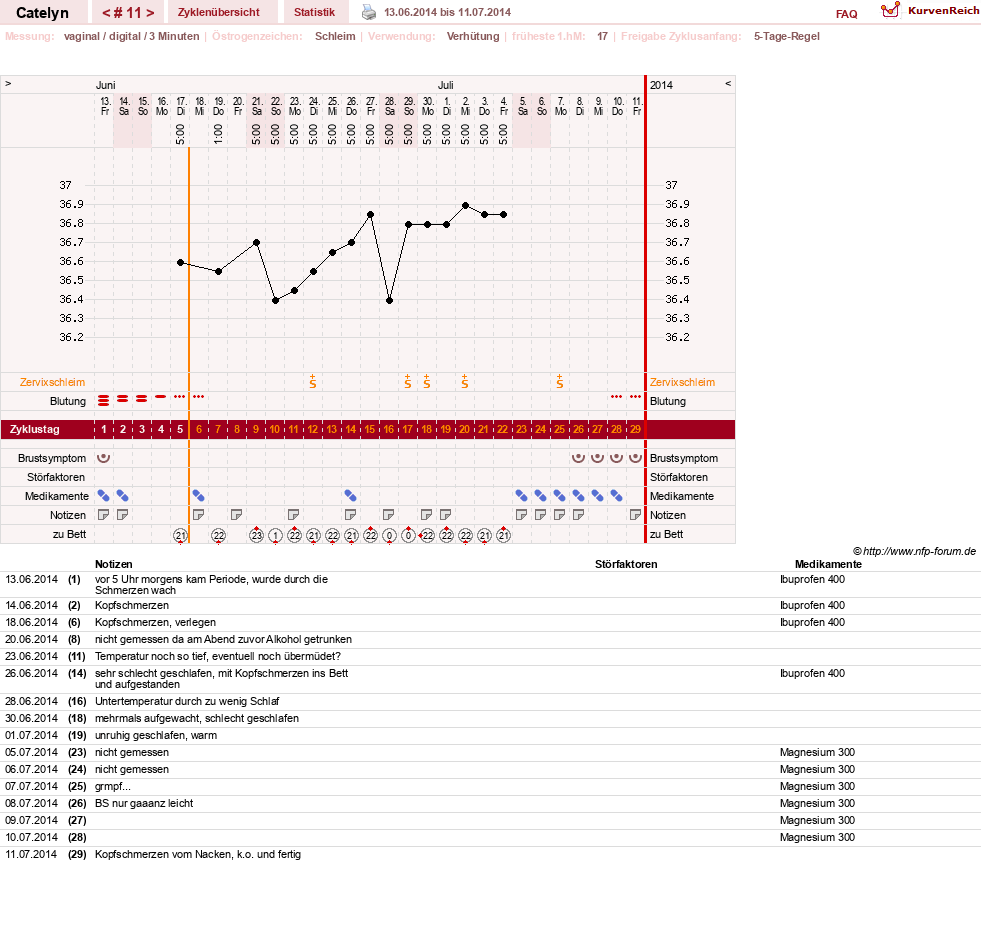Click the bedtime clock 0 on cycle day 16

[x=389, y=536]
